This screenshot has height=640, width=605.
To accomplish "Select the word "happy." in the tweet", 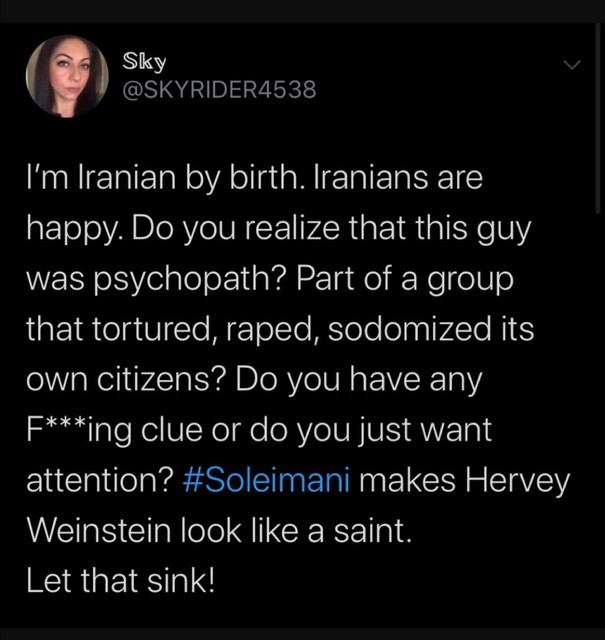I will click(69, 231).
